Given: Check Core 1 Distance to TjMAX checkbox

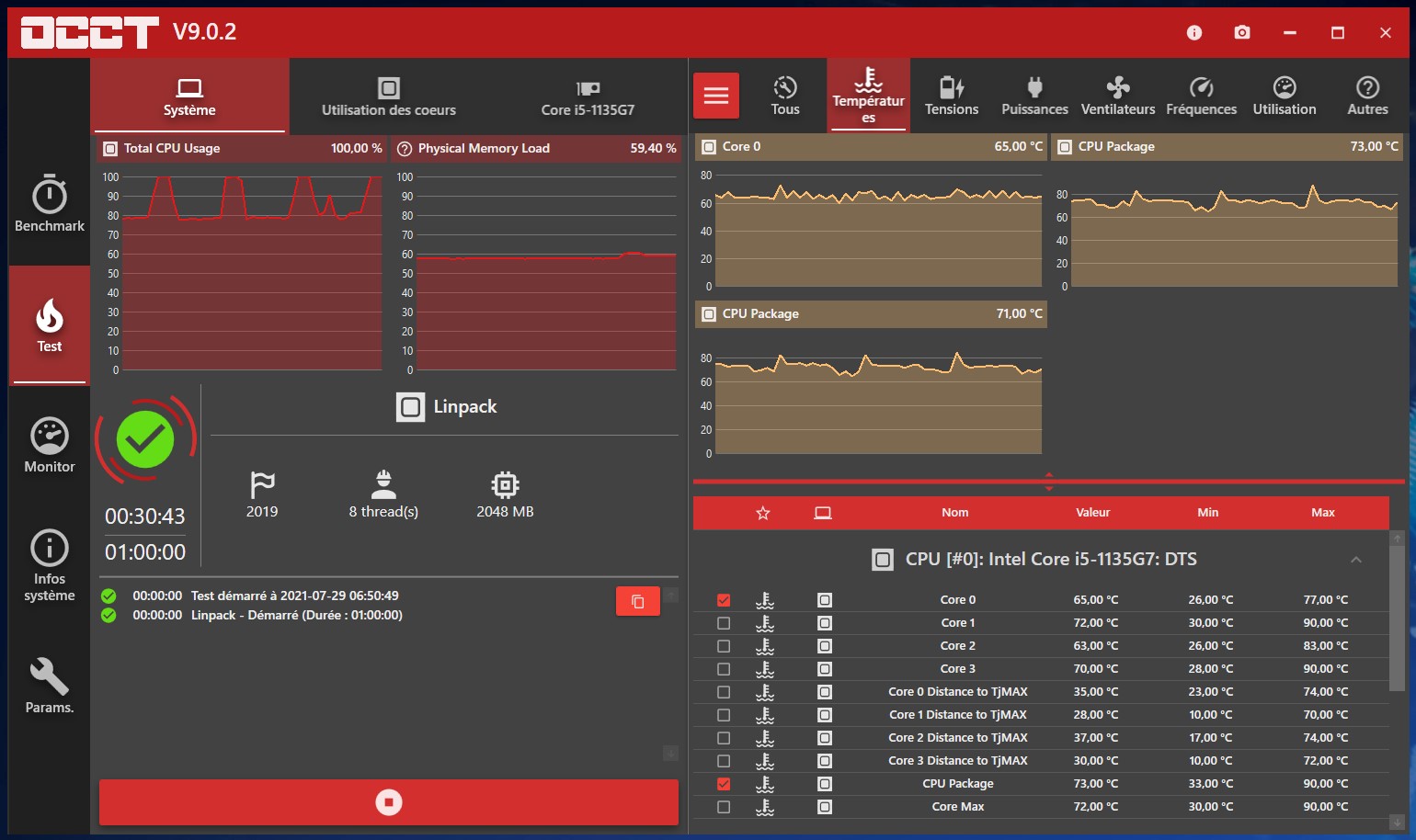Looking at the screenshot, I should point(724,715).
